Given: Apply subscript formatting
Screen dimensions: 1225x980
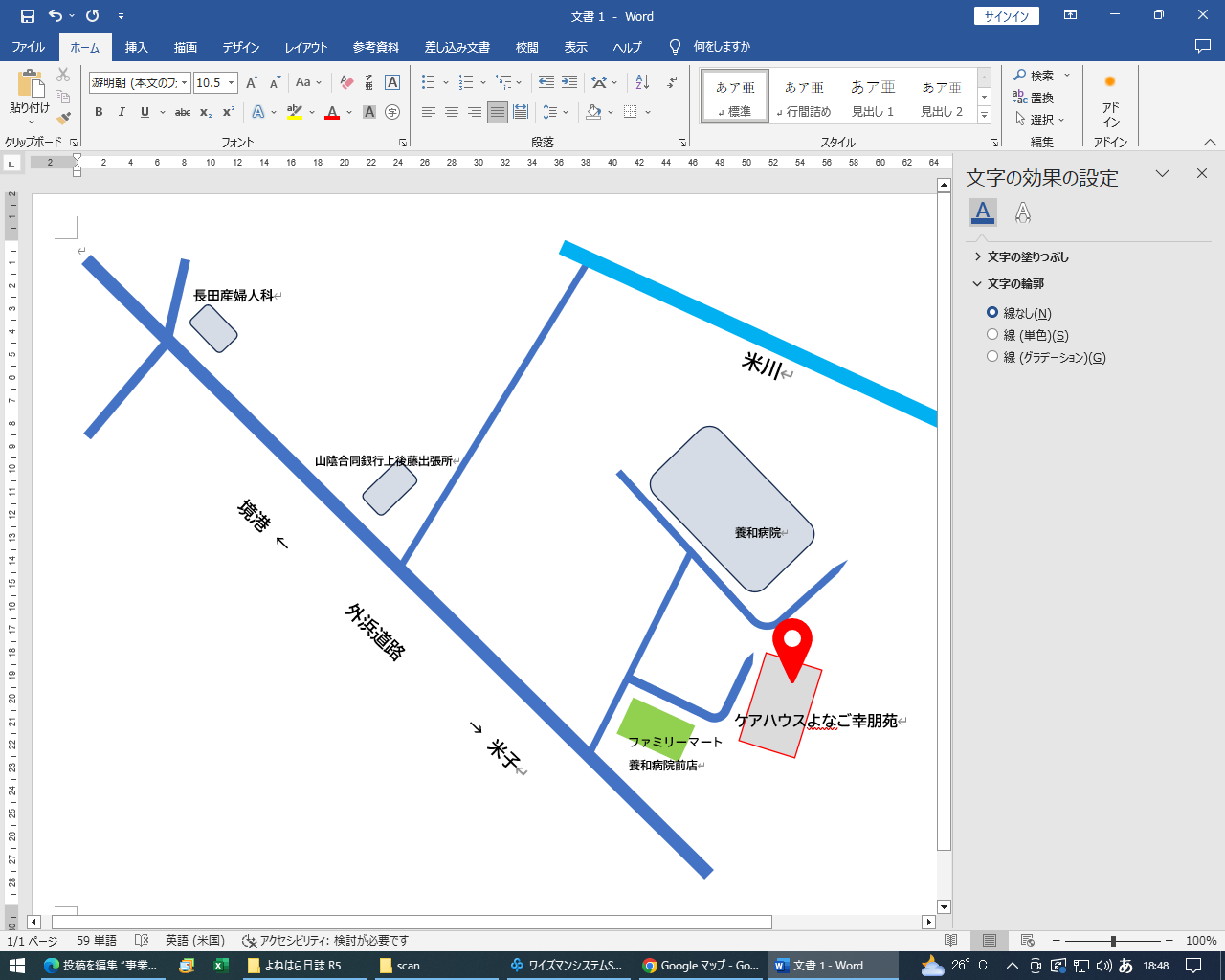Looking at the screenshot, I should point(206,112).
